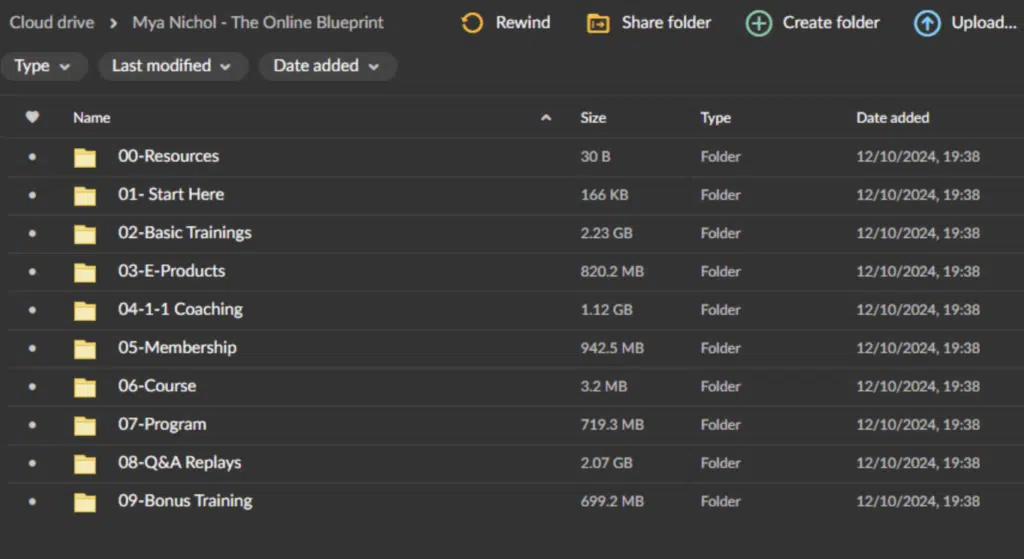
Task: Click the 699.2 MB size value
Action: point(612,502)
